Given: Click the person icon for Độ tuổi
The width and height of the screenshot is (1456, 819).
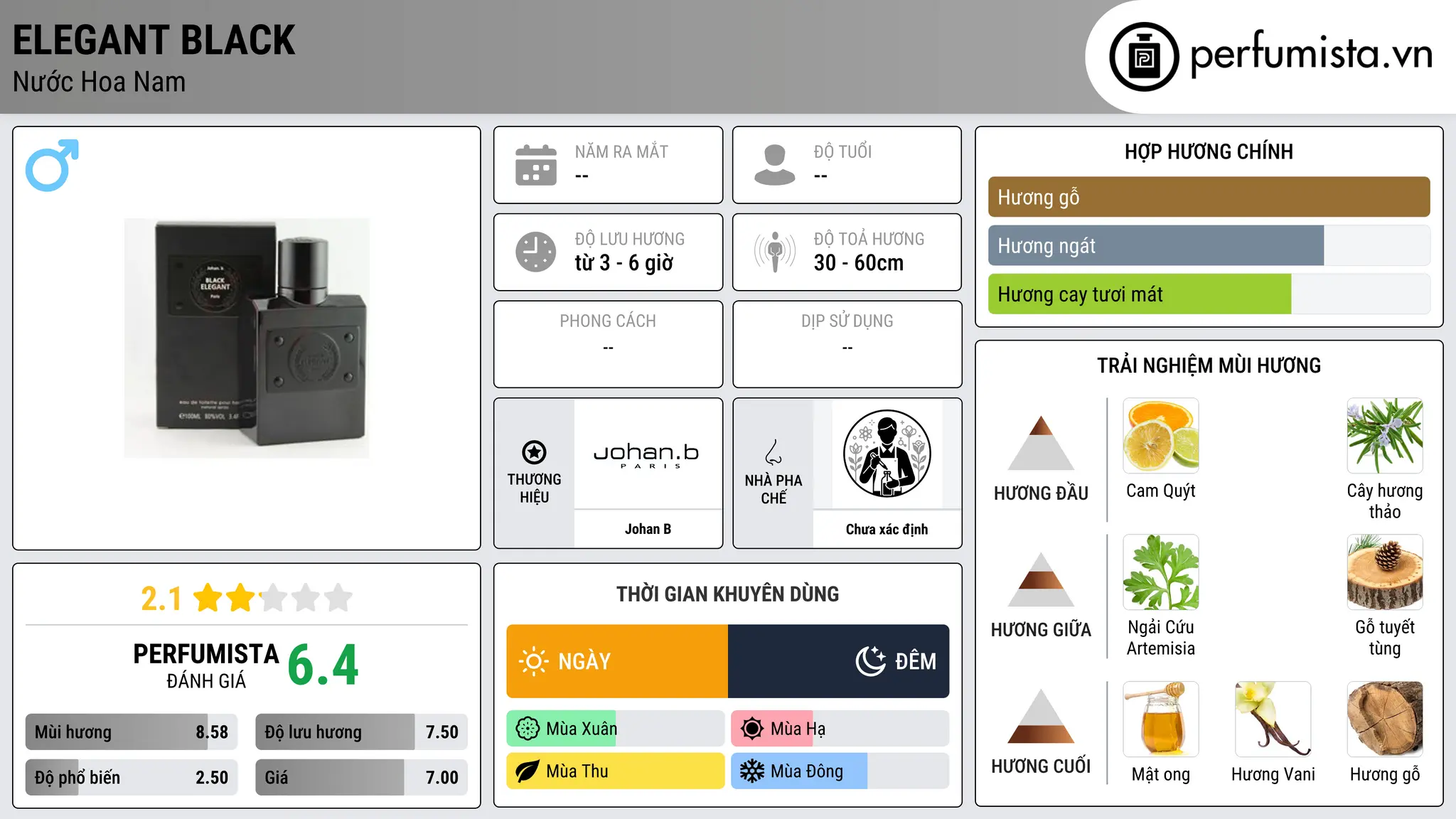Looking at the screenshot, I should (x=775, y=165).
